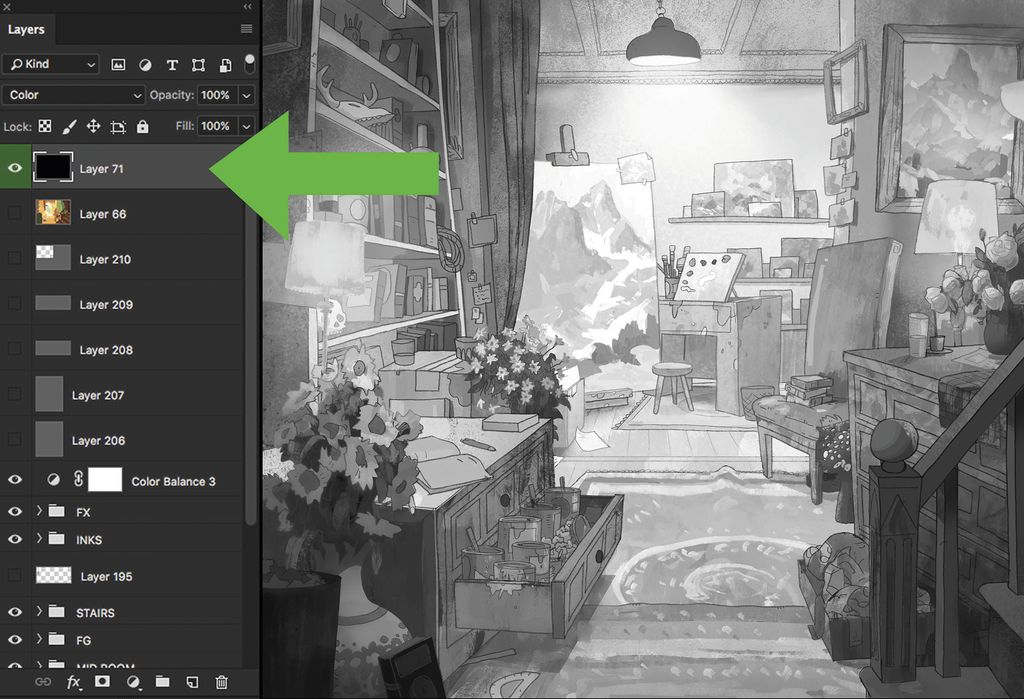Image resolution: width=1024 pixels, height=699 pixels.
Task: Click the Link layers chain icon
Action: click(x=43, y=683)
